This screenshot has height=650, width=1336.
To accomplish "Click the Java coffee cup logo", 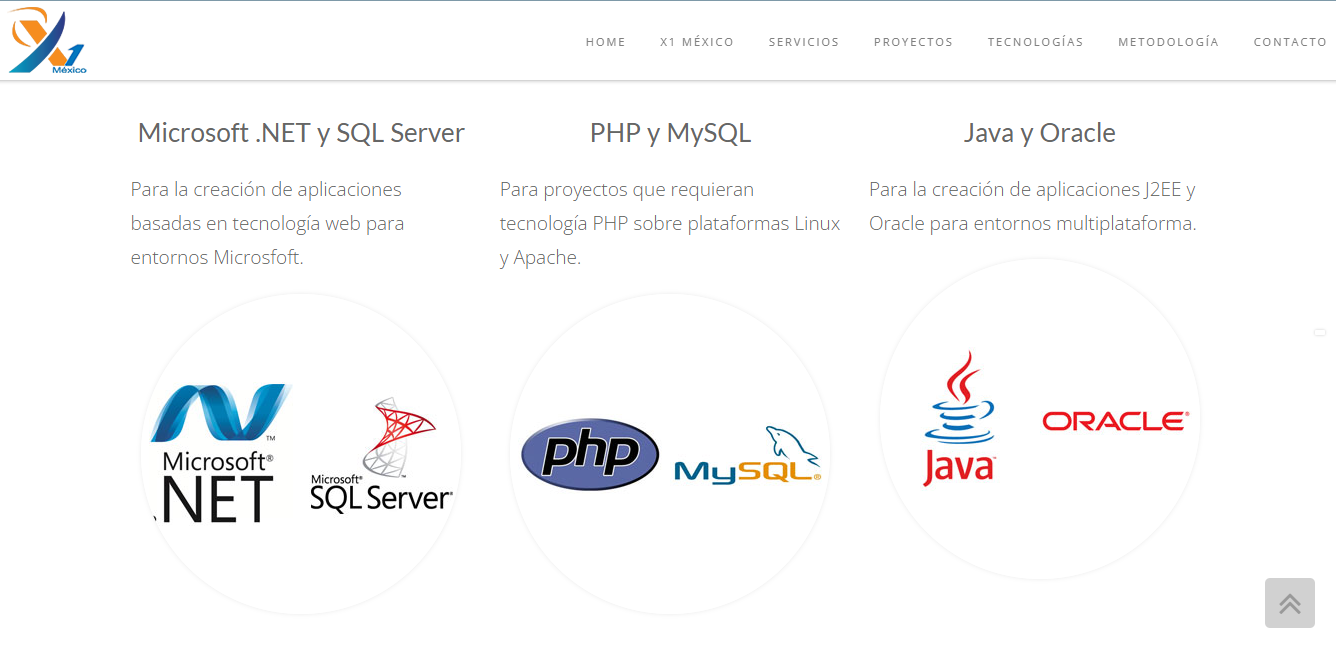I will point(959,418).
